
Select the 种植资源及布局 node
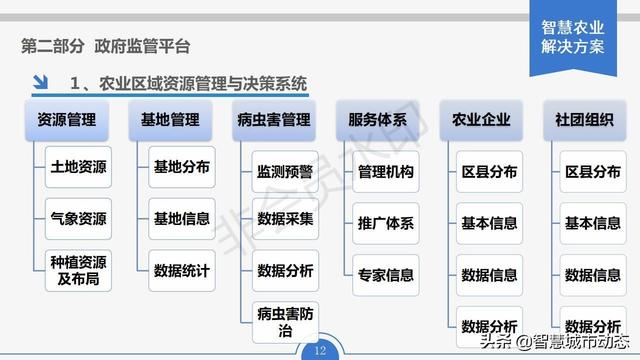[x=78, y=271]
